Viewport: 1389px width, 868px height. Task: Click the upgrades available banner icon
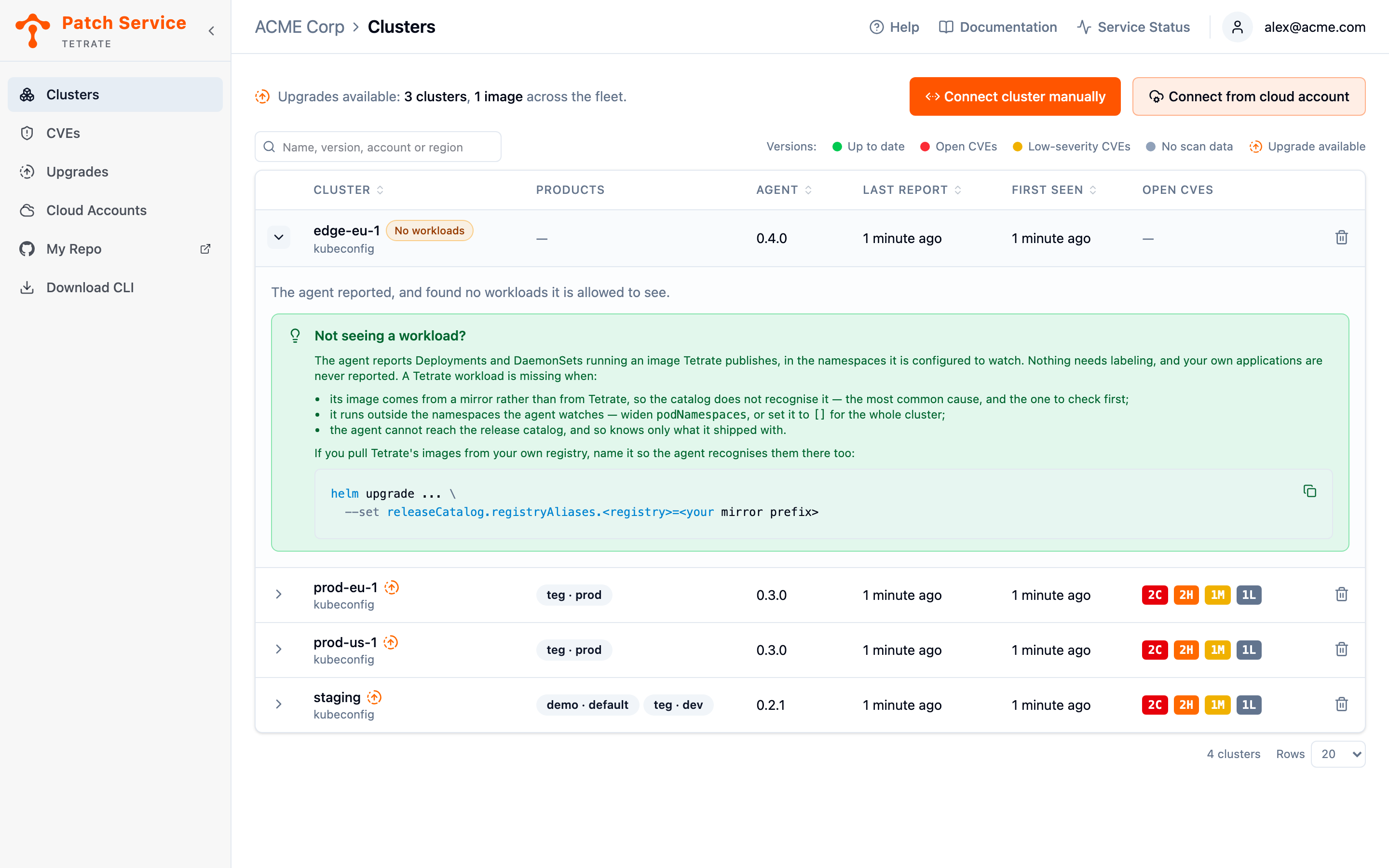point(262,96)
